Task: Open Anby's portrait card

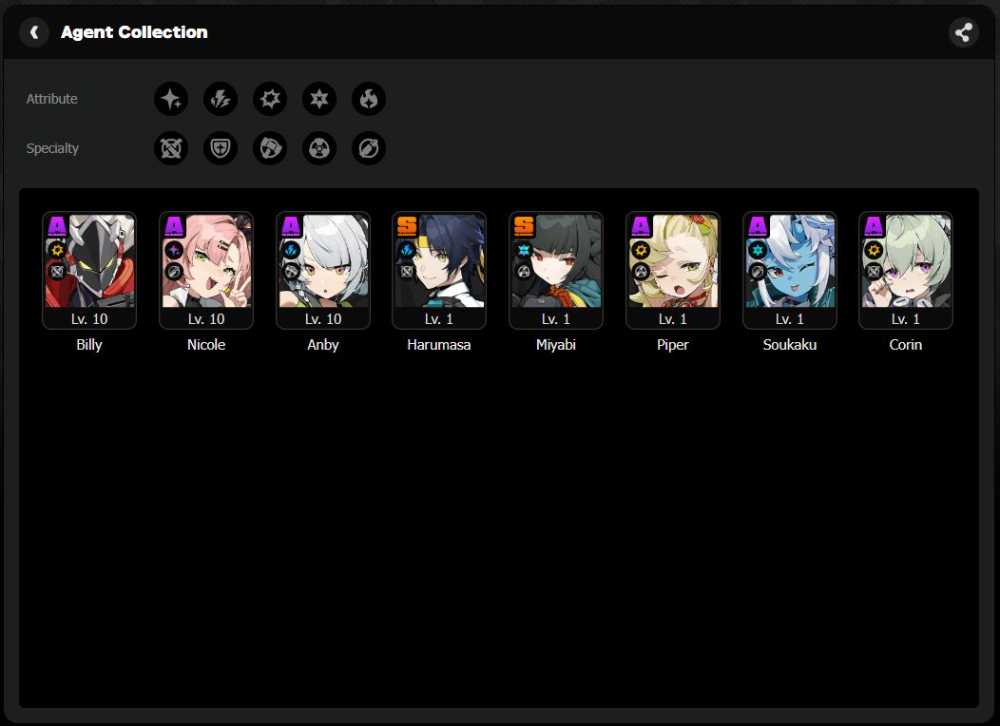Action: (323, 270)
